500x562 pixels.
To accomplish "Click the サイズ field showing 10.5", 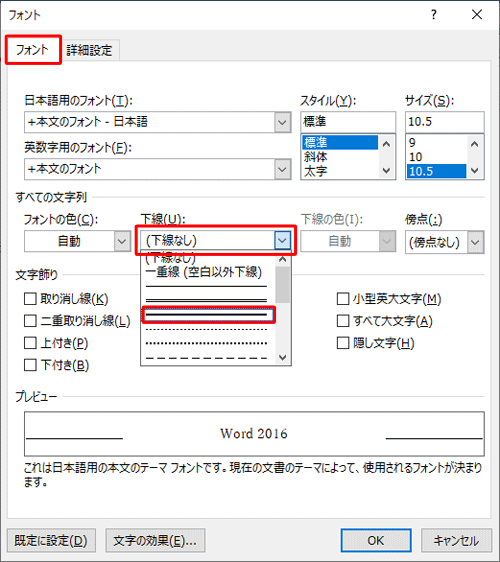I will point(444,122).
